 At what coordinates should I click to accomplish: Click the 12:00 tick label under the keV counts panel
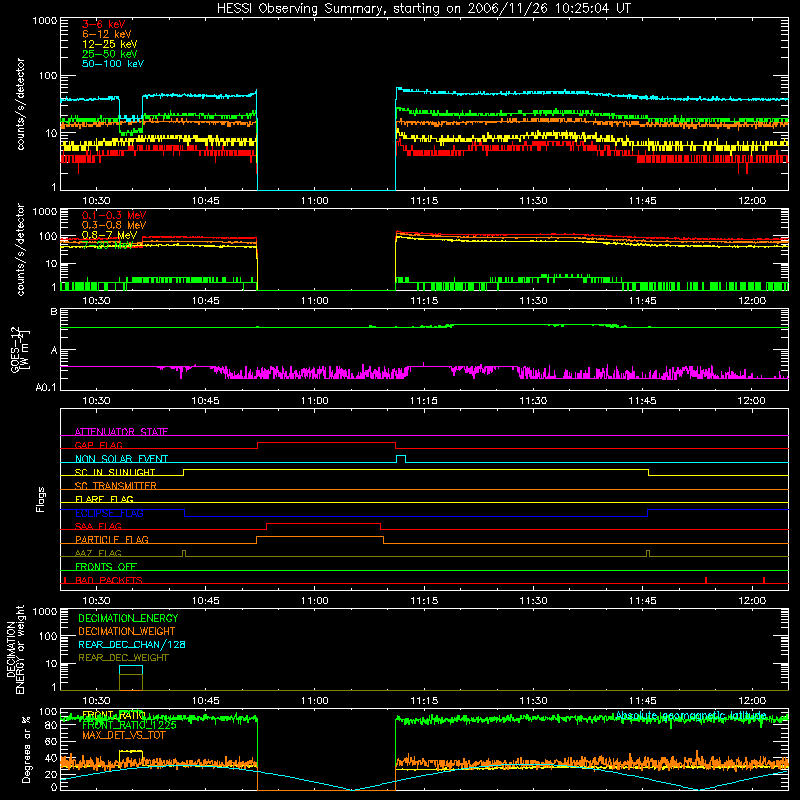752,201
